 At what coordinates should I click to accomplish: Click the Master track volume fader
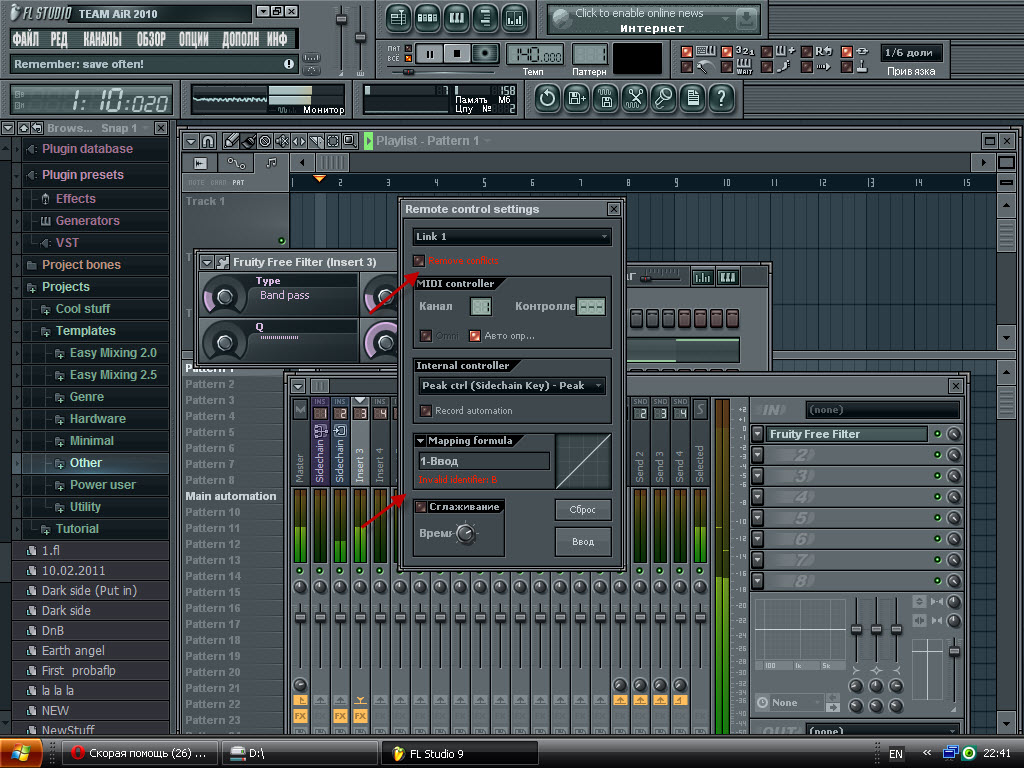(x=300, y=616)
